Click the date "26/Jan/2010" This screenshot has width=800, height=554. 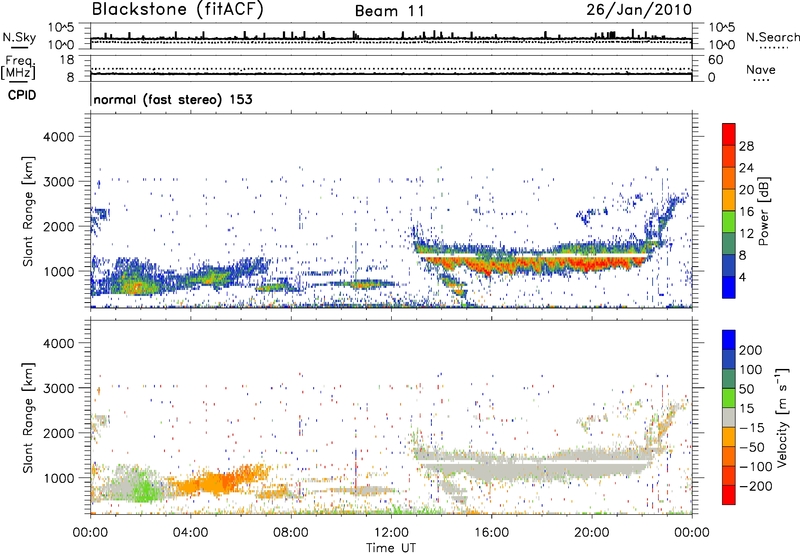[x=639, y=10]
